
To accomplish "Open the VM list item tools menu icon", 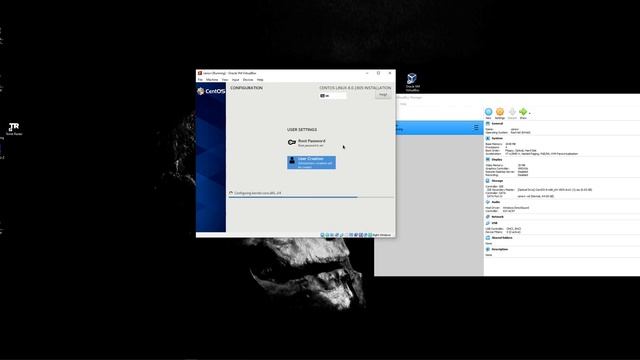I will pyautogui.click(x=476, y=128).
